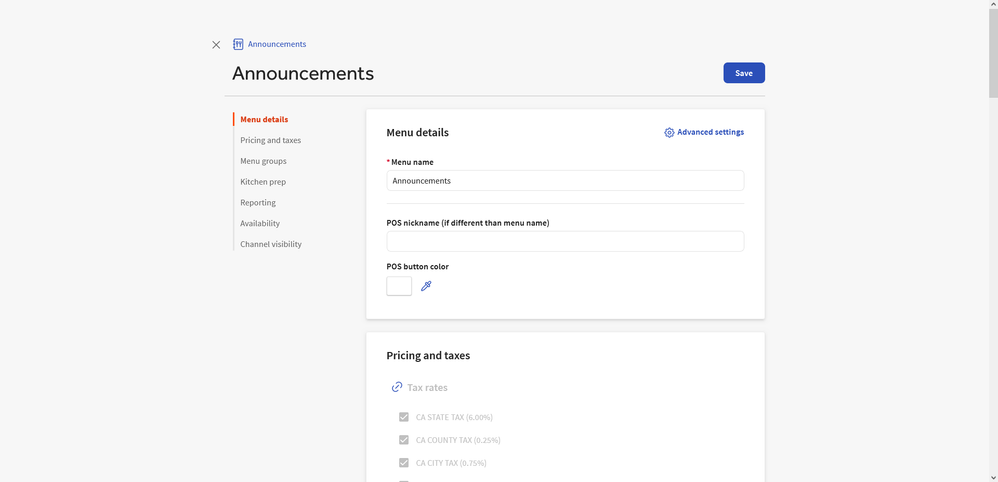Viewport: 998px width, 482px height.
Task: Select Availability in side navigation
Action: point(260,224)
